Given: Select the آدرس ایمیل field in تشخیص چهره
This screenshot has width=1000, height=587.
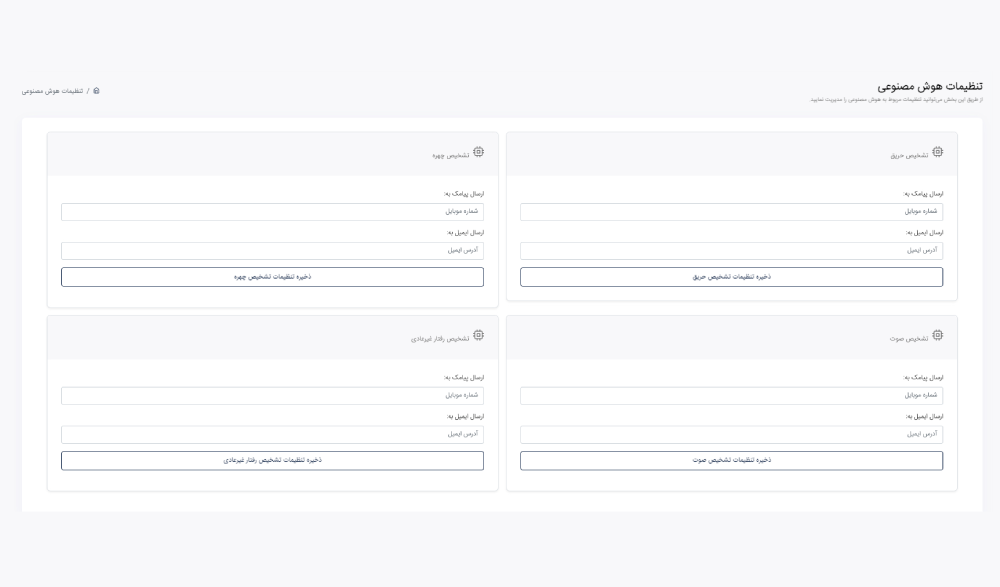Looking at the screenshot, I should (272, 251).
